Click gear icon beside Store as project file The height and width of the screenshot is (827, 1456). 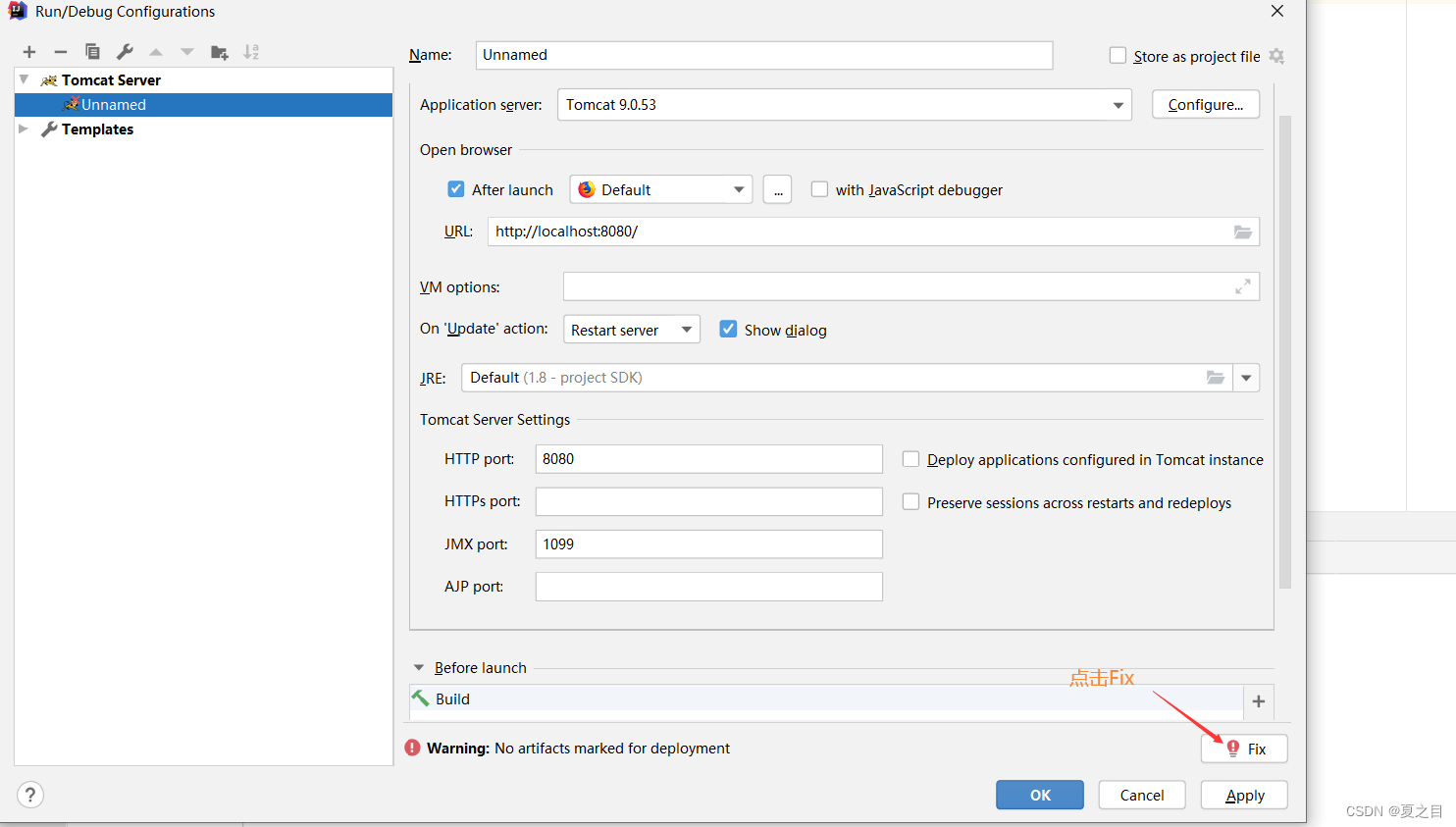coord(1276,56)
